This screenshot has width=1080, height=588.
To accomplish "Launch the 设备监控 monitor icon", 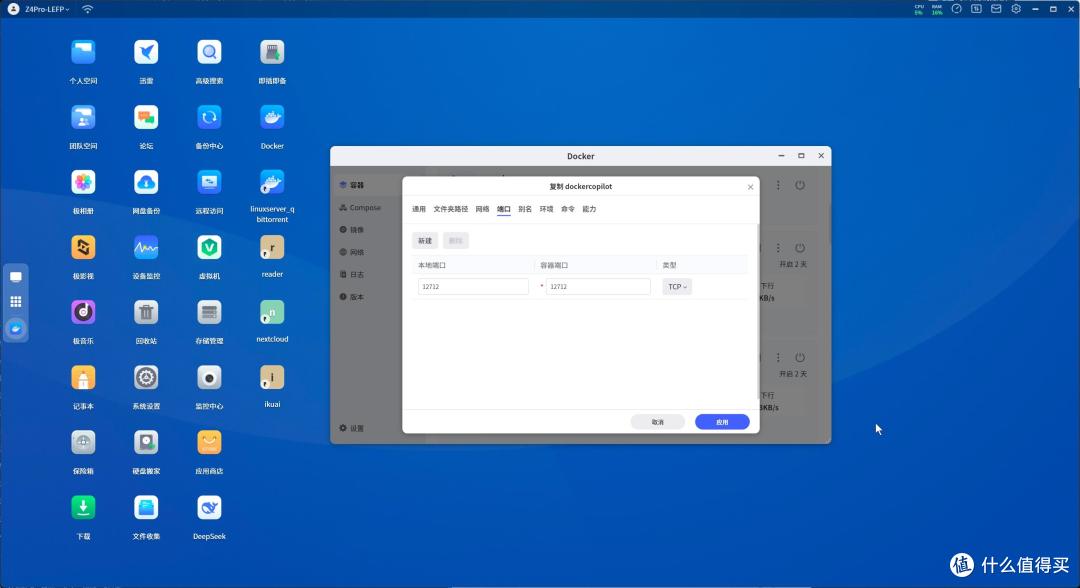I will [x=146, y=247].
